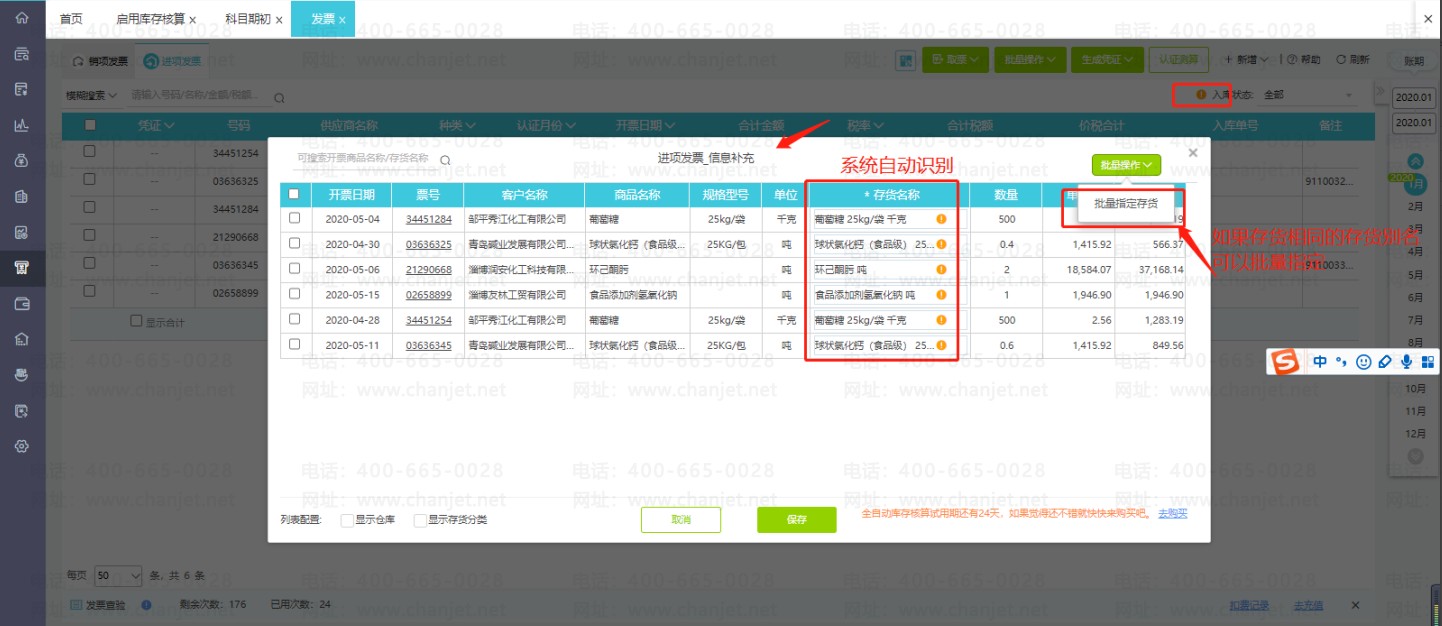Viewport: 1442px width, 626px height.
Task: Click the Sogou input method S logo
Action: (1286, 362)
